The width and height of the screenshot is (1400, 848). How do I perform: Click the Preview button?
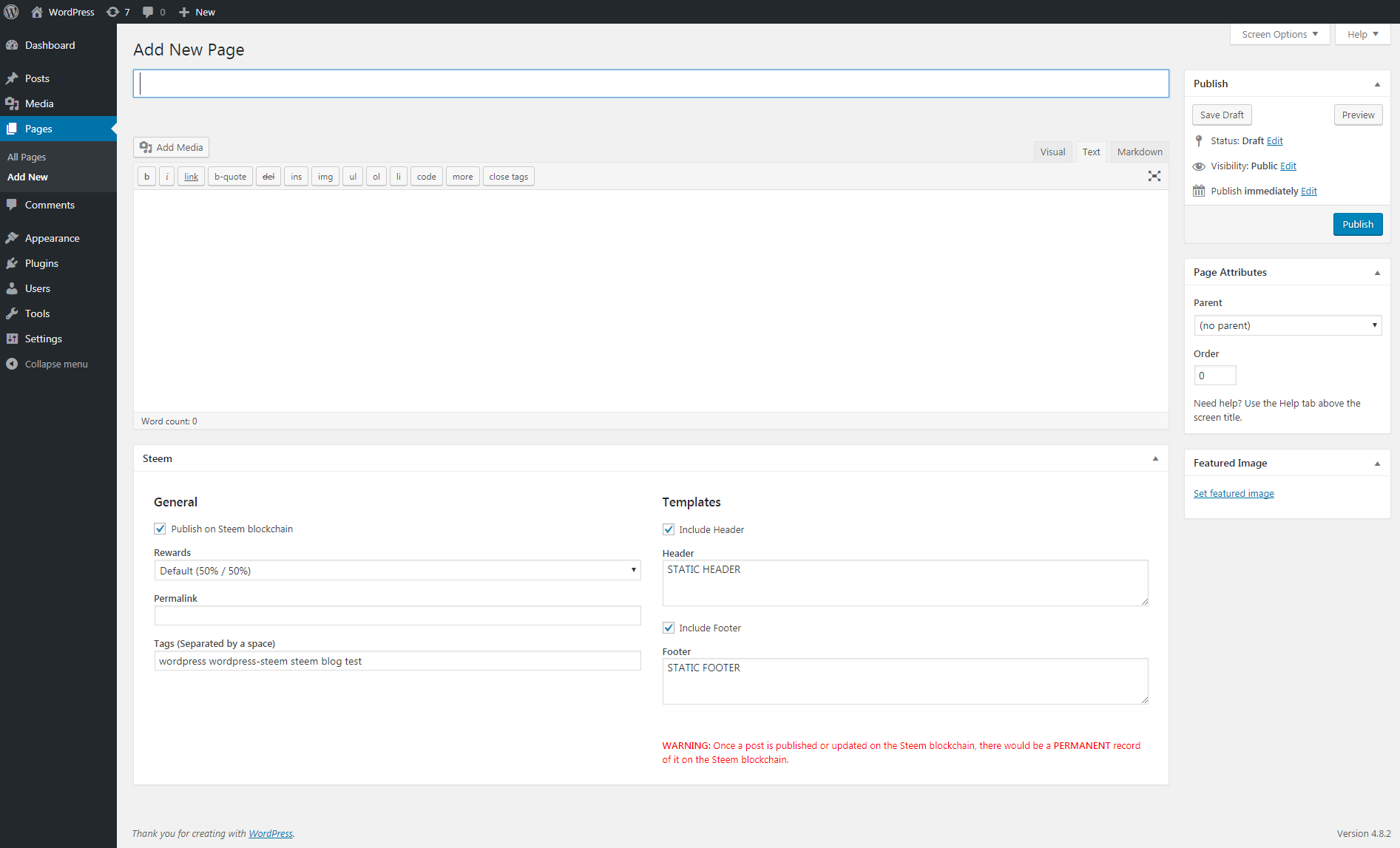[x=1358, y=115]
